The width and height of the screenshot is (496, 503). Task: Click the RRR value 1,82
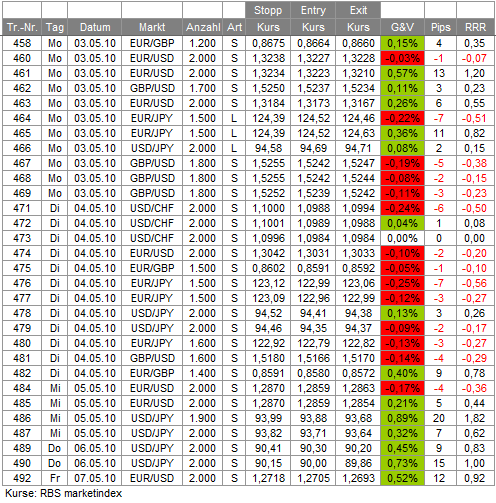[475, 418]
